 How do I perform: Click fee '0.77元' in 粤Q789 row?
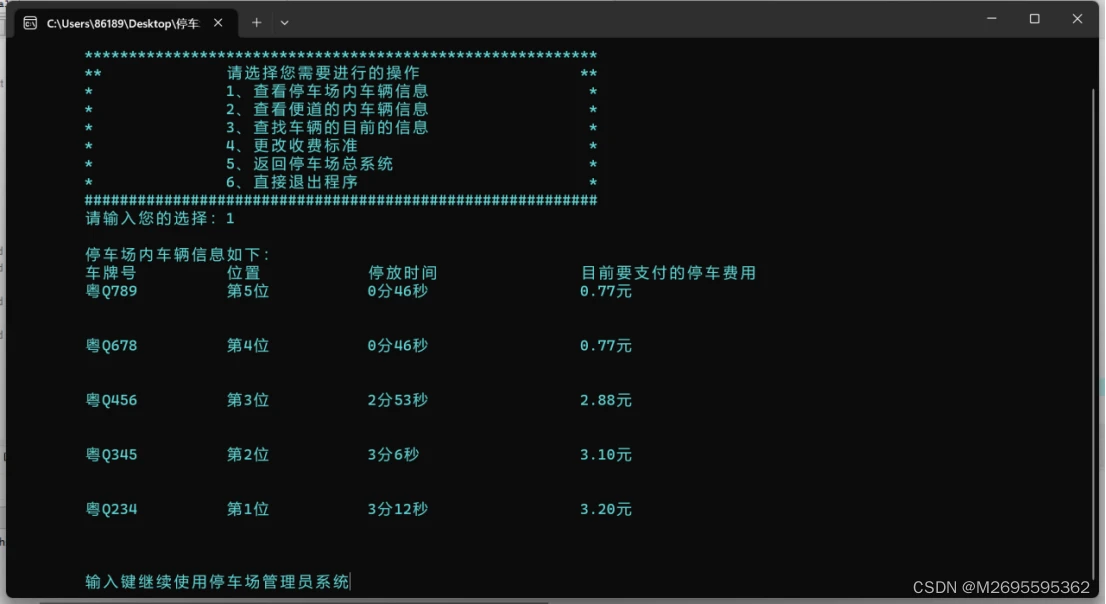click(x=606, y=291)
